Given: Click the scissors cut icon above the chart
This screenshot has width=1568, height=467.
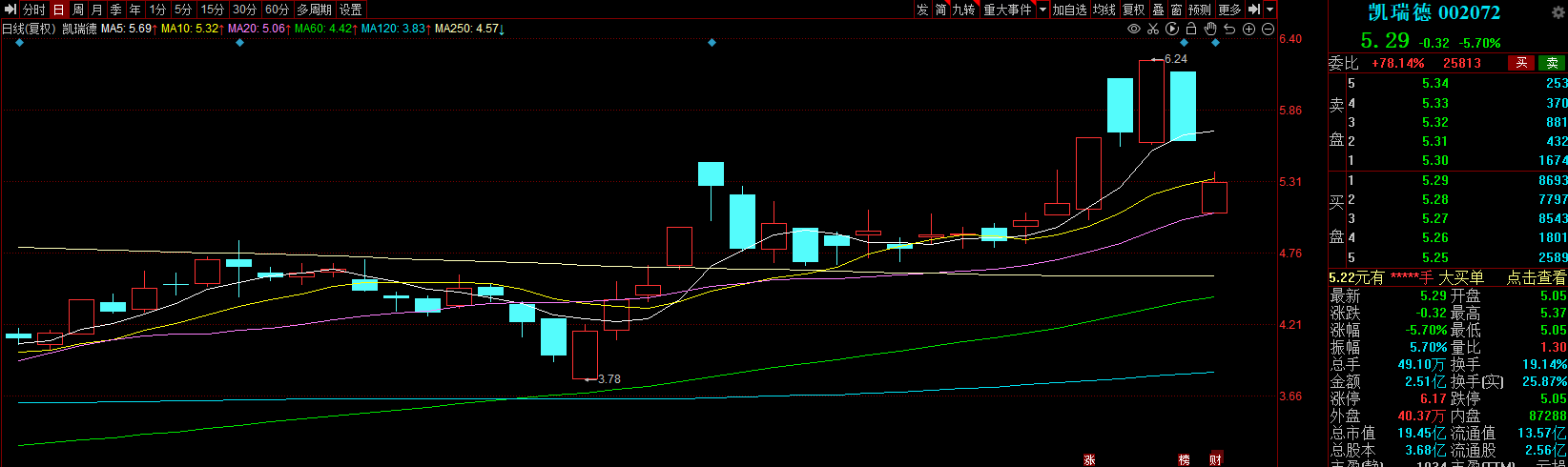Looking at the screenshot, I should 1153,29.
